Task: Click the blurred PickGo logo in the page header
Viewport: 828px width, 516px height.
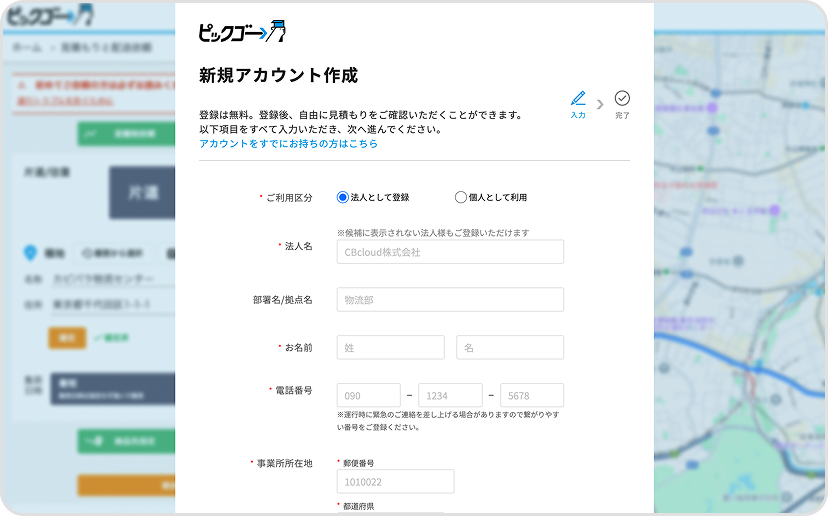Action: 48,15
